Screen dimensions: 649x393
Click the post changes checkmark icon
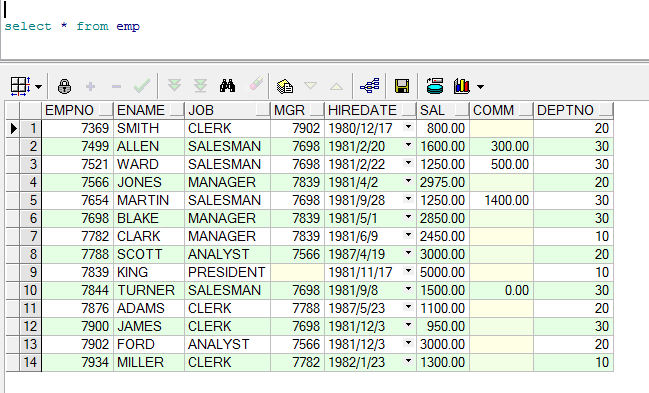pyautogui.click(x=142, y=86)
